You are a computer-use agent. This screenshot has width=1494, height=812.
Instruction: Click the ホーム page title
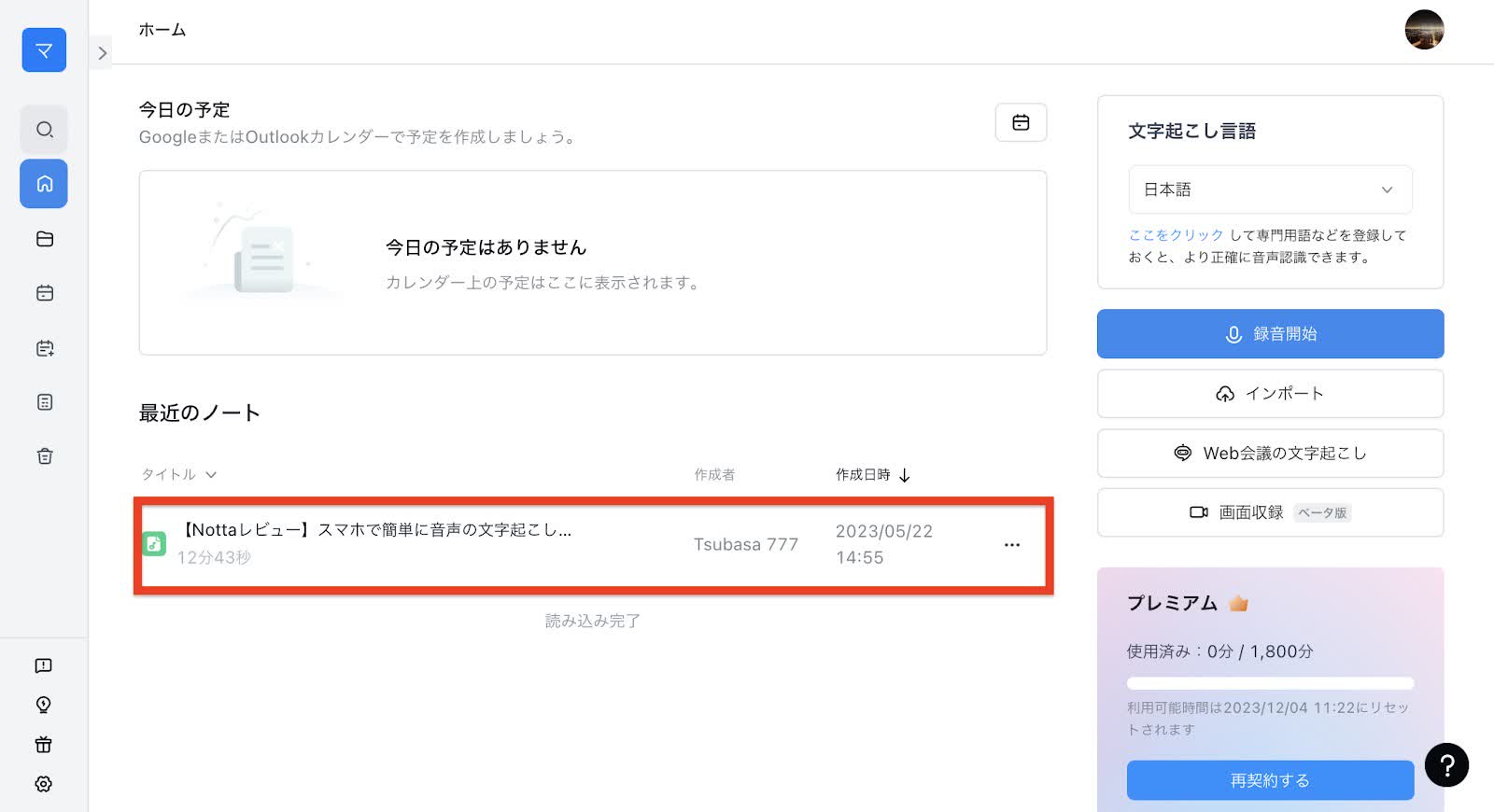pos(162,30)
